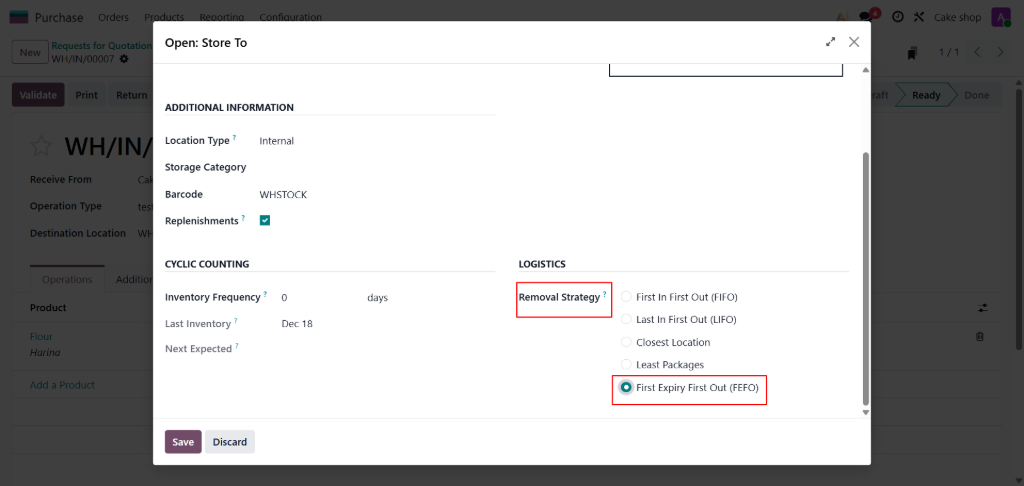The height and width of the screenshot is (486, 1024).
Task: Click the bookmark icon near pager
Action: click(x=912, y=53)
